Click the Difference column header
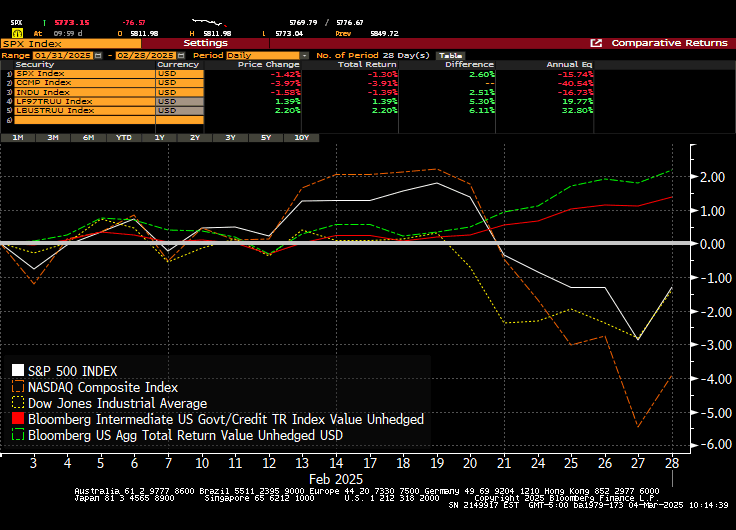This screenshot has width=736, height=530. click(469, 64)
